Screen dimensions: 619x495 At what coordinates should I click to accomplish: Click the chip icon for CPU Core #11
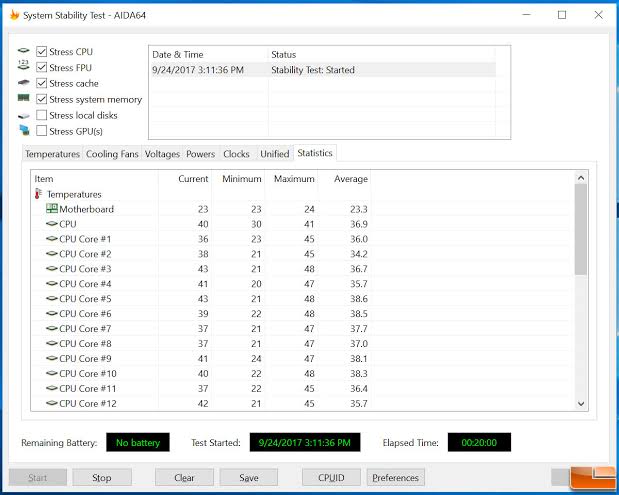(x=52, y=388)
